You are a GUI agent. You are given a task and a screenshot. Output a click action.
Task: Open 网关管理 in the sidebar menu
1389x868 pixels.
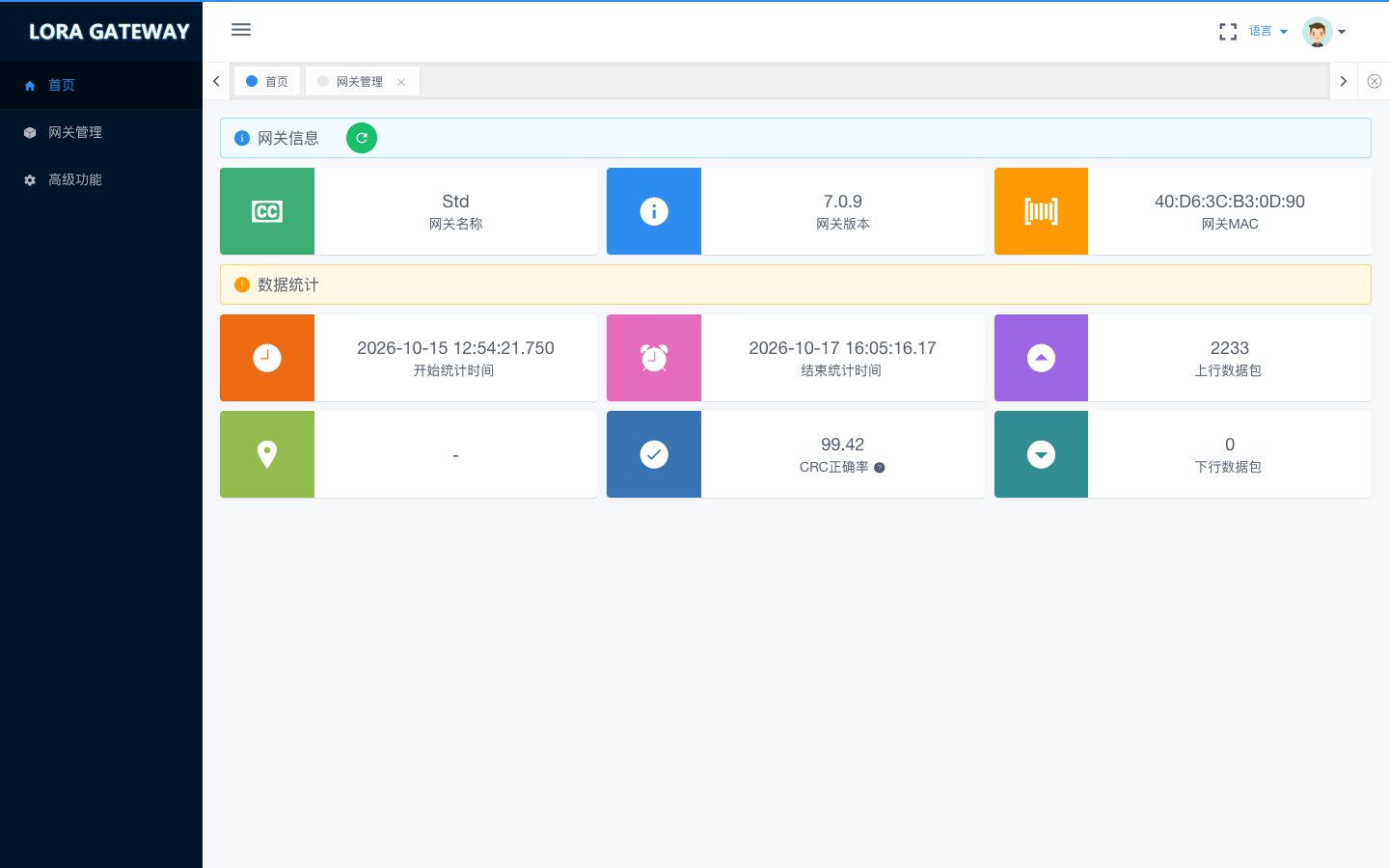tap(101, 132)
